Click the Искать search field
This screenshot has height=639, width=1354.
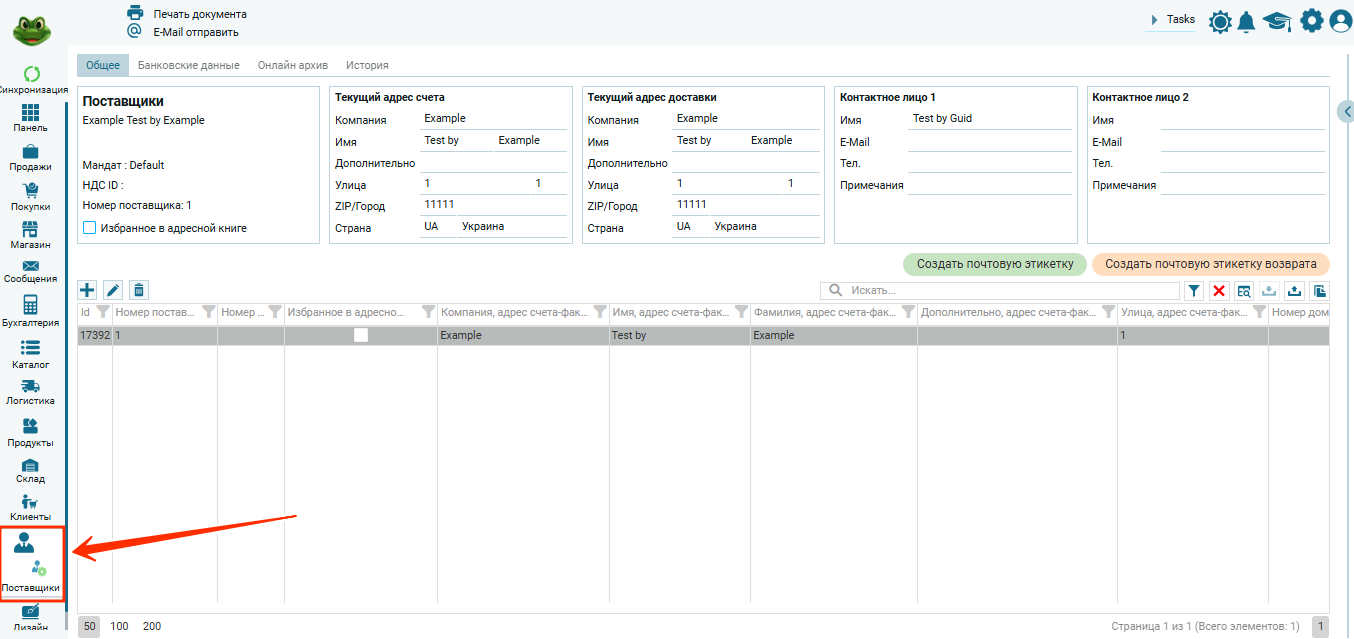[1010, 291]
